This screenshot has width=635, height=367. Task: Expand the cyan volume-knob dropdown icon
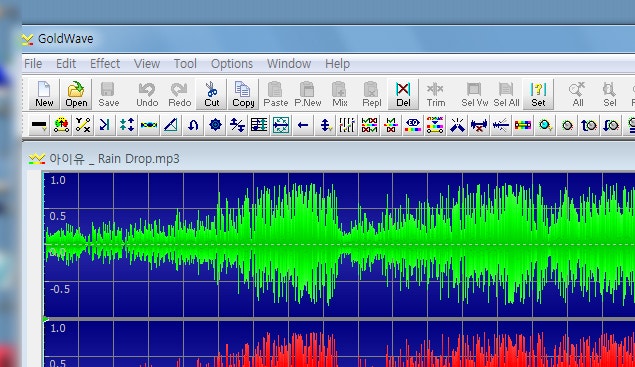(x=545, y=125)
